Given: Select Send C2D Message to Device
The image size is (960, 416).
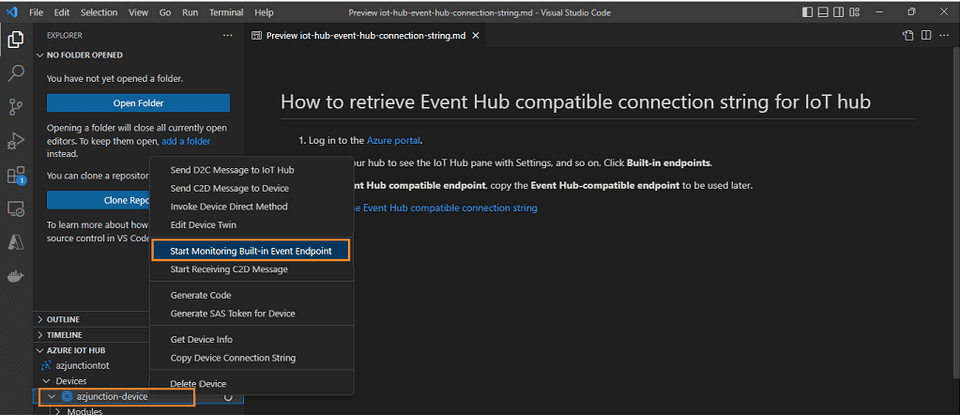Looking at the screenshot, I should [x=252, y=188].
